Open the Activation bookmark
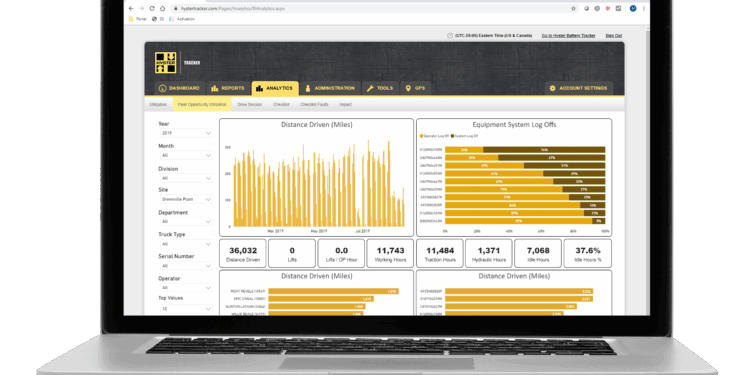Image resolution: width=750 pixels, height=375 pixels. click(182, 19)
